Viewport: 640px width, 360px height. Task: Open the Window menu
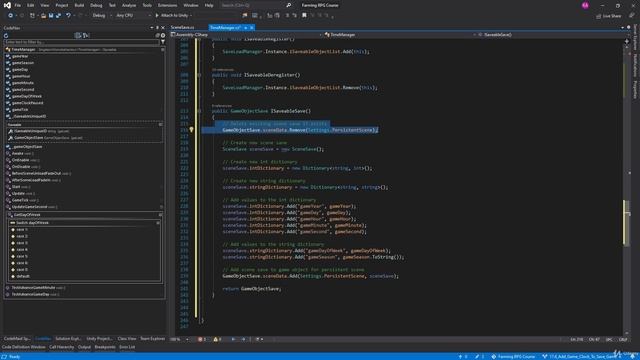coord(191,5)
